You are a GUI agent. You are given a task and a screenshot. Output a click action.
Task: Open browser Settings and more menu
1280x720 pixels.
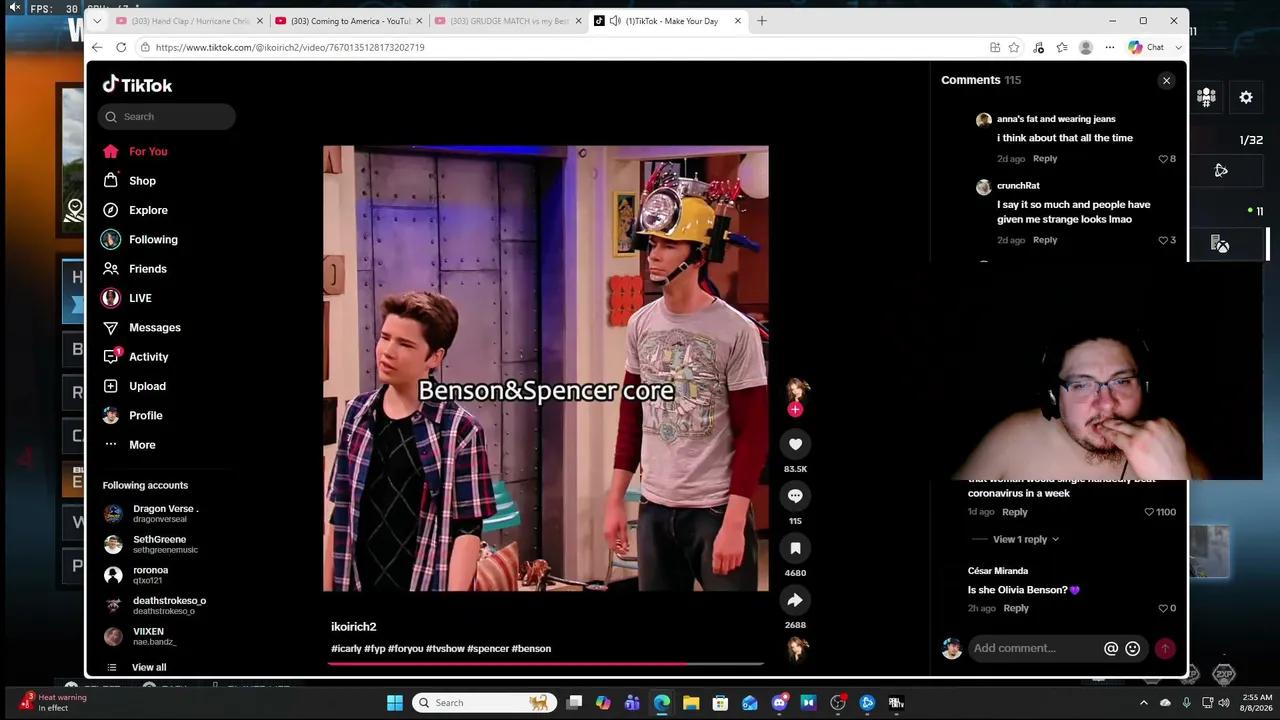click(1110, 47)
